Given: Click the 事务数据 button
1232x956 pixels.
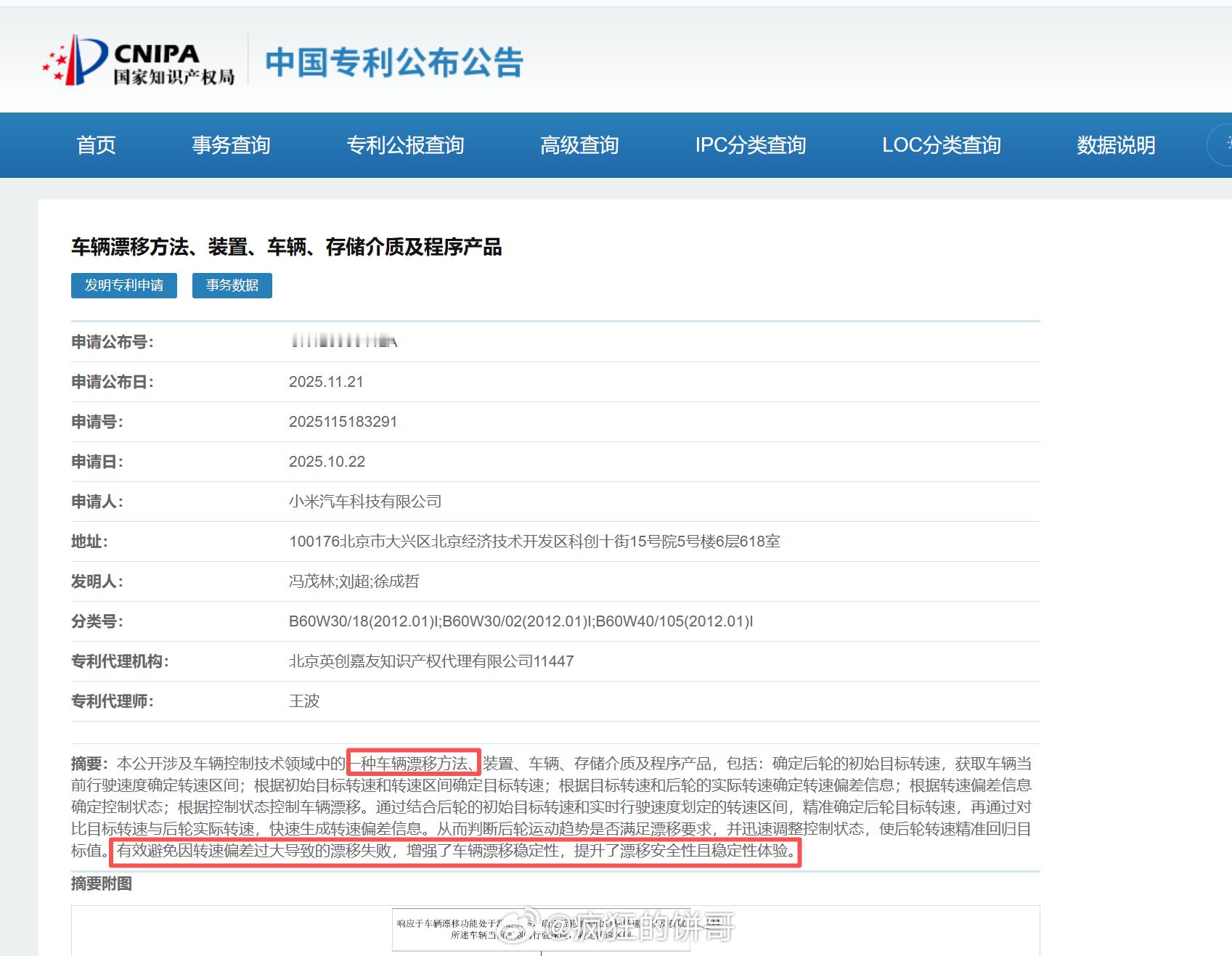Looking at the screenshot, I should [232, 285].
